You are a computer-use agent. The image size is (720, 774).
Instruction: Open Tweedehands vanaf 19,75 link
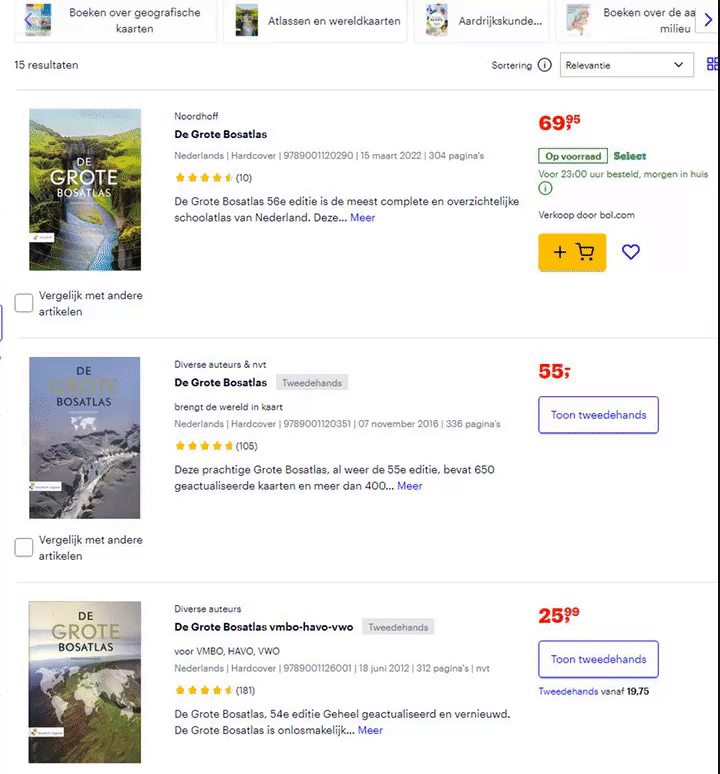pyautogui.click(x=594, y=692)
